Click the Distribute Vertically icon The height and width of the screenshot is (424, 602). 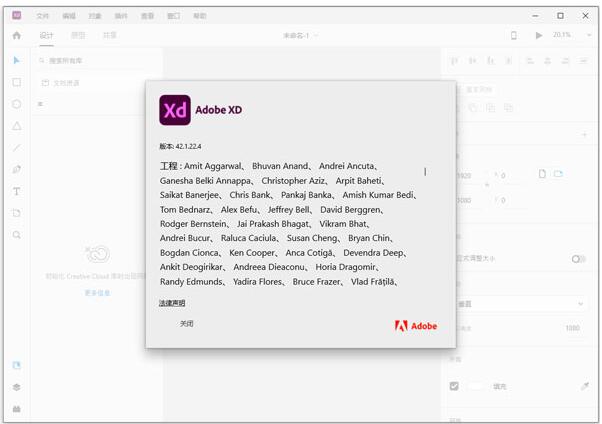point(509,61)
